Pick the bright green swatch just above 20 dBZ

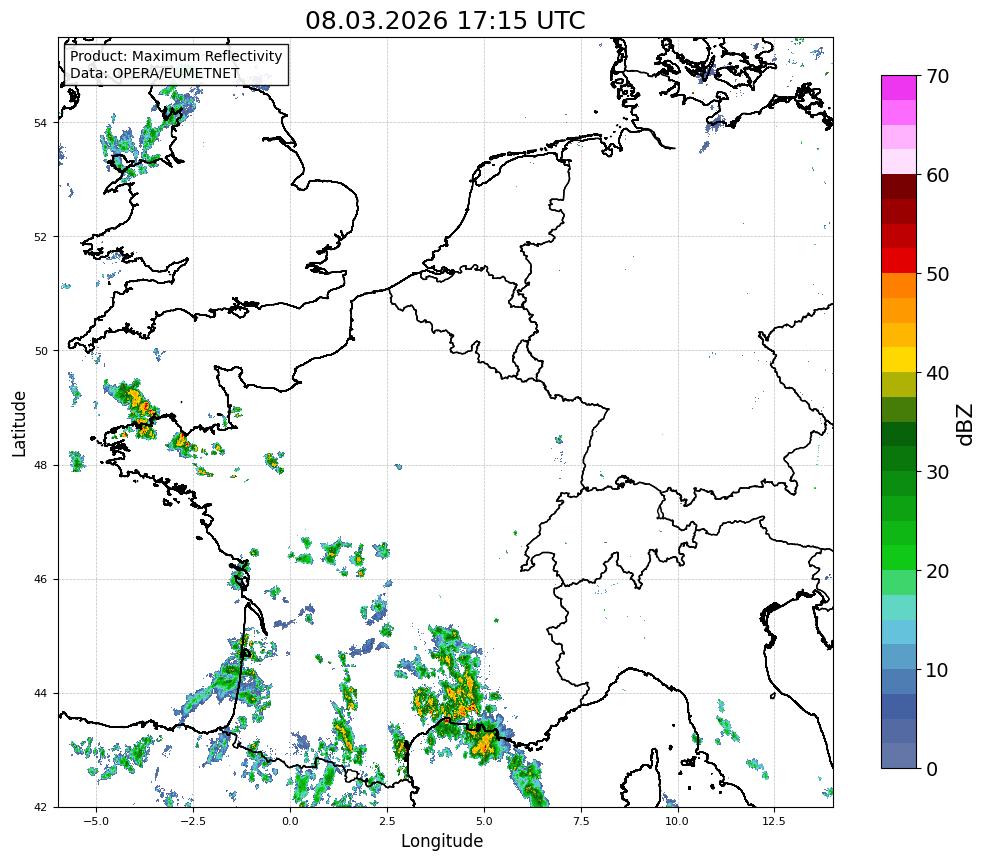click(899, 558)
